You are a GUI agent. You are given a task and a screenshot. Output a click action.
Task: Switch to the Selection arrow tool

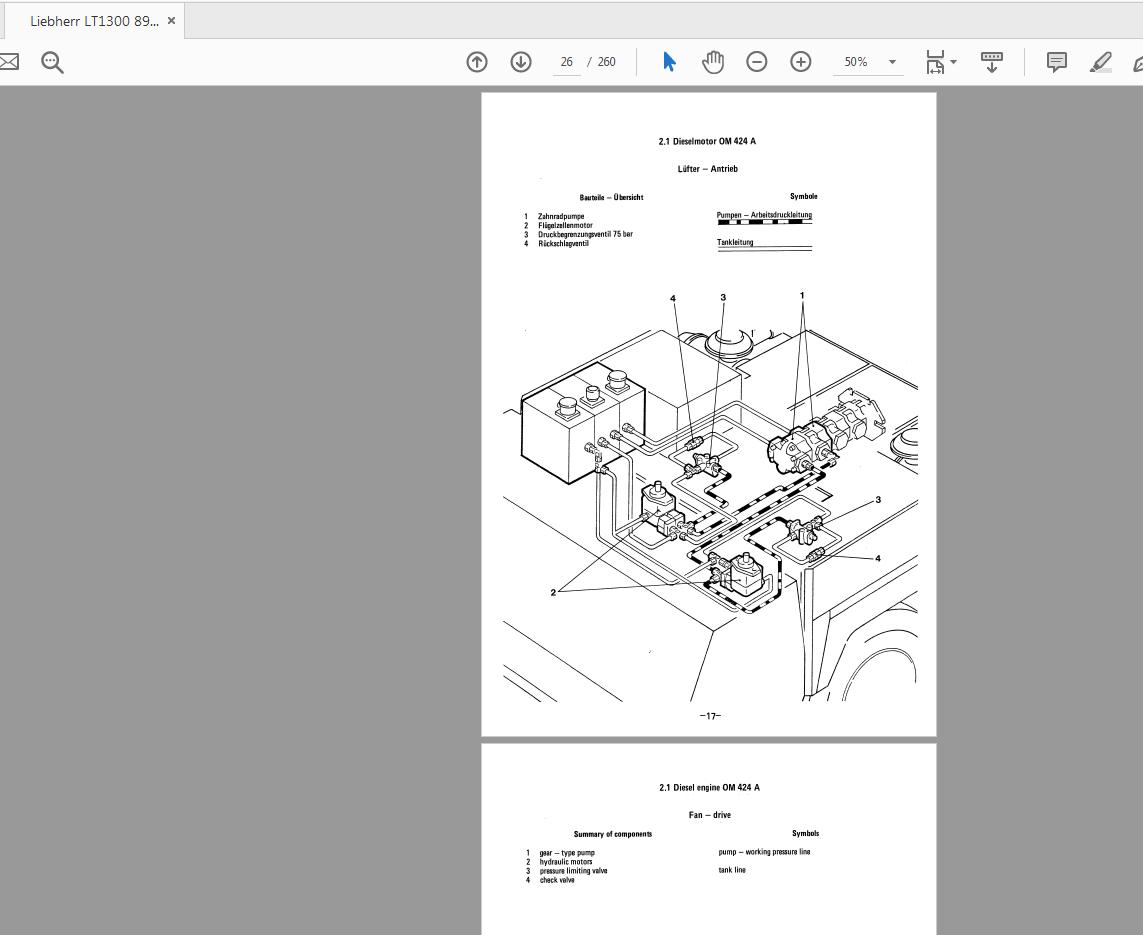pyautogui.click(x=669, y=61)
